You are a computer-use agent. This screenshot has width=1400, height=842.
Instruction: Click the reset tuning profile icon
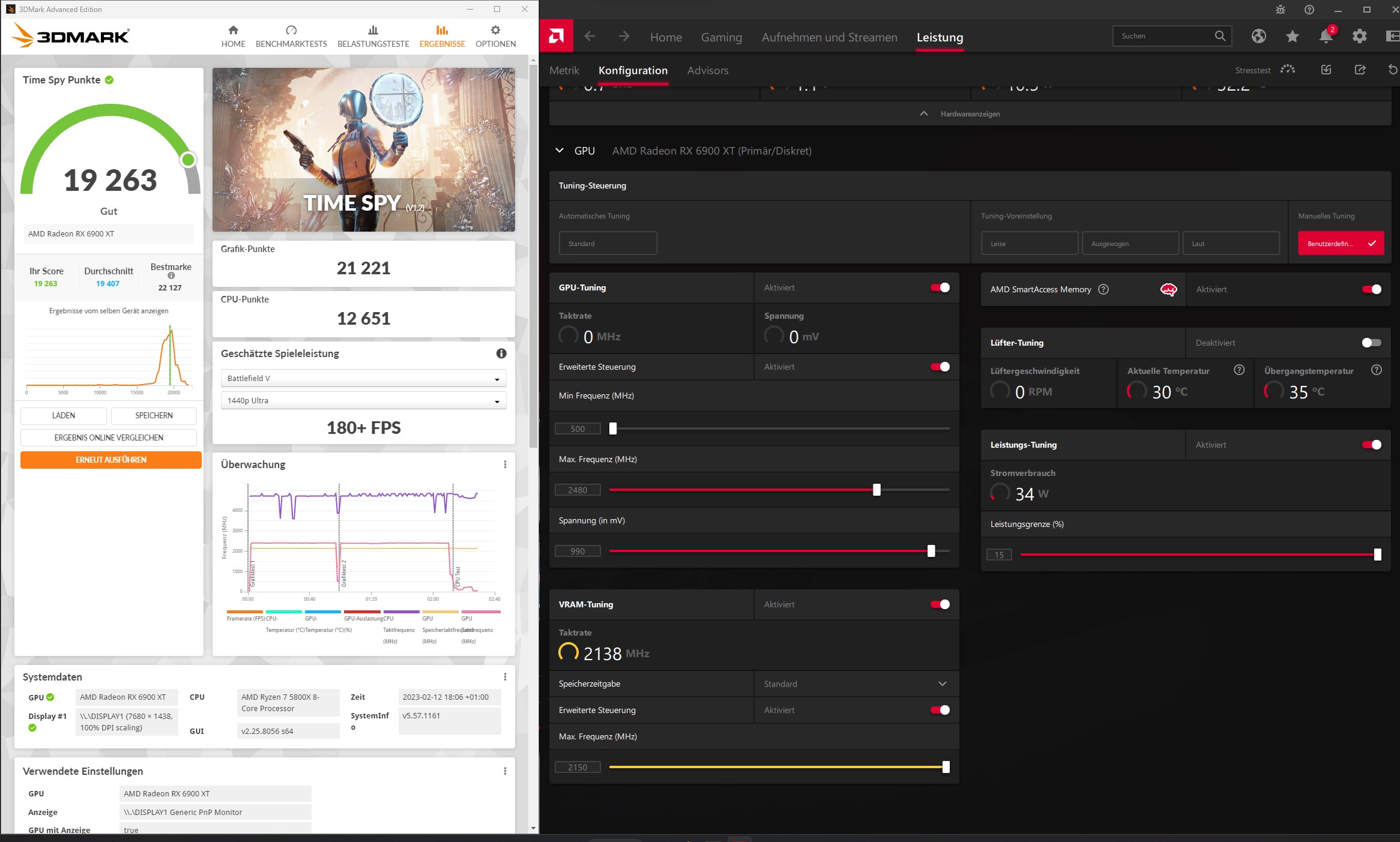tap(1393, 70)
